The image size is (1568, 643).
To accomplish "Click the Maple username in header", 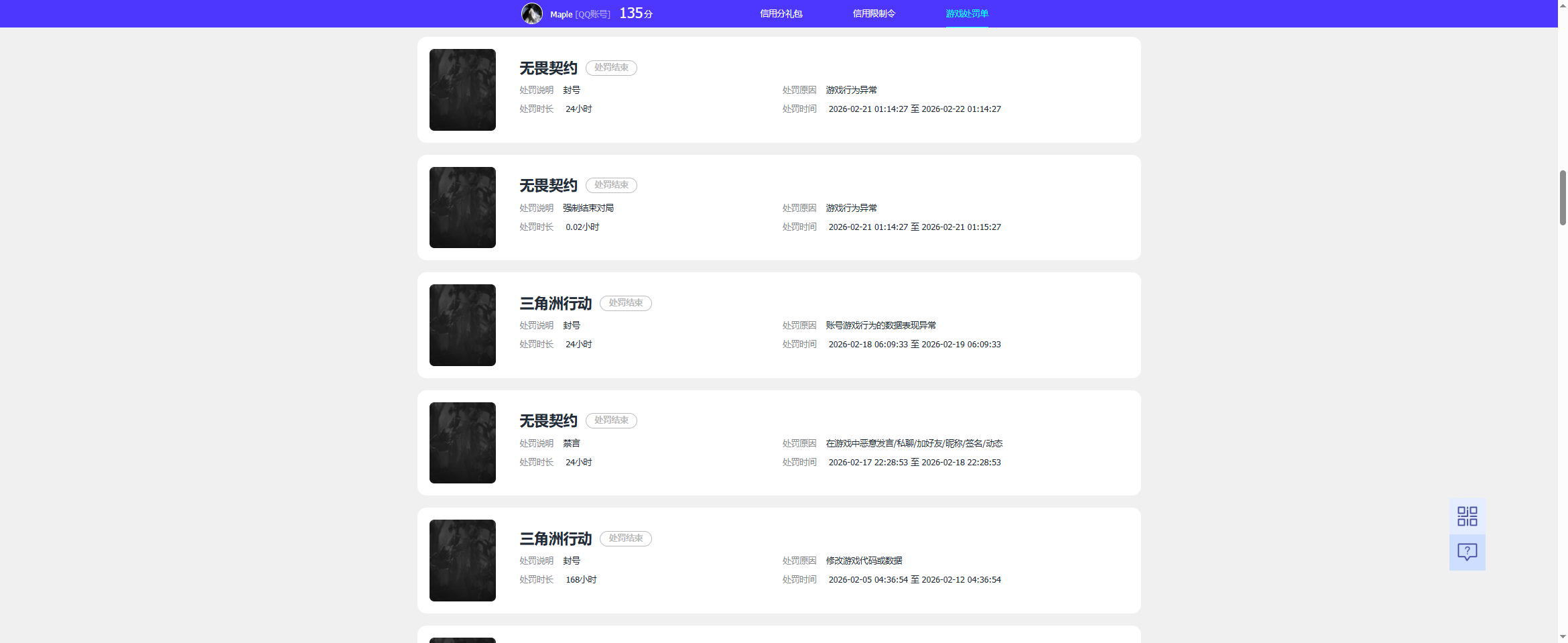I will click(562, 14).
